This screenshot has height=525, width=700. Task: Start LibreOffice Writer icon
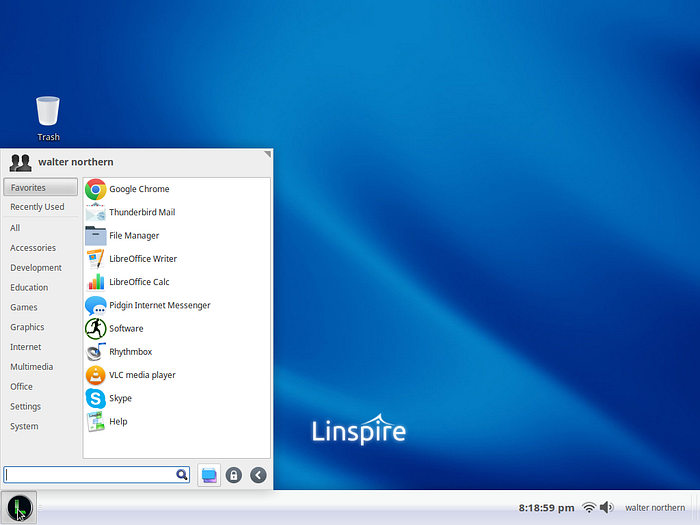tap(96, 258)
